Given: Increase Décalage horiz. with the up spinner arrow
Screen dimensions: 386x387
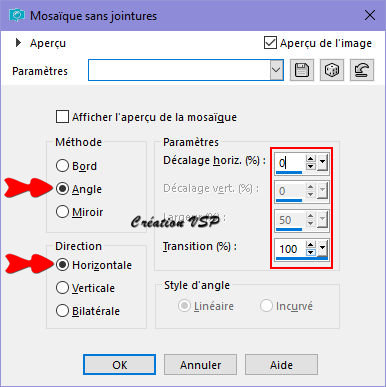Looking at the screenshot, I should [311, 159].
